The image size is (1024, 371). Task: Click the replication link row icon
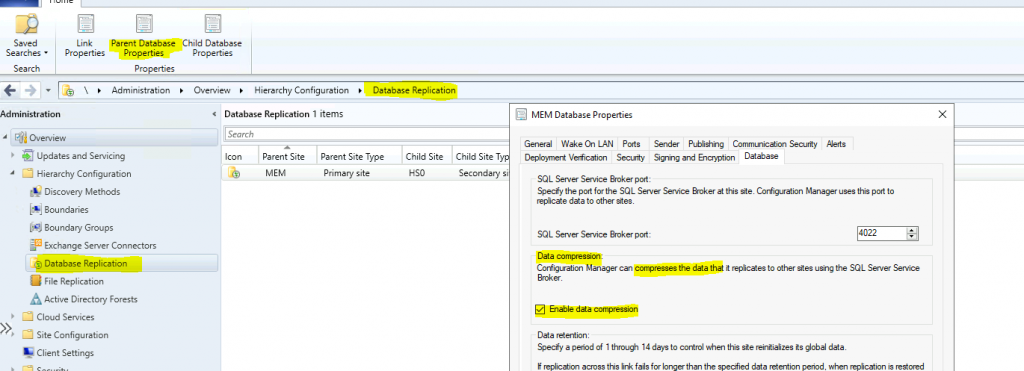click(x=234, y=174)
